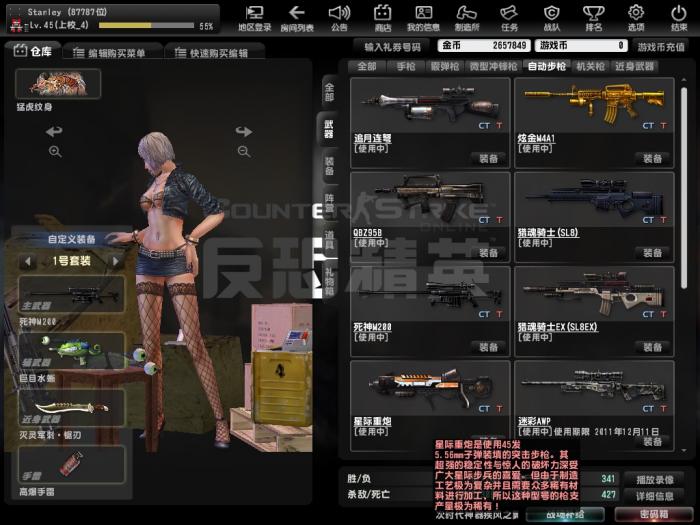Switch to next loadout after 1号套装
This screenshot has width=700, height=525.
coord(116,261)
